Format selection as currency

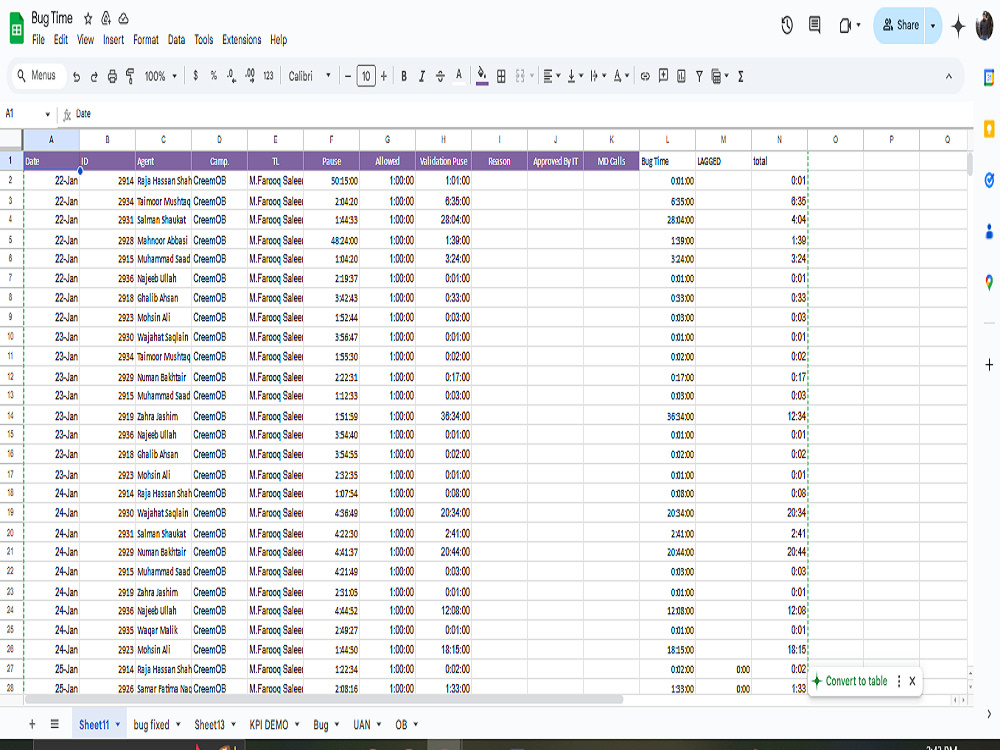tap(196, 76)
